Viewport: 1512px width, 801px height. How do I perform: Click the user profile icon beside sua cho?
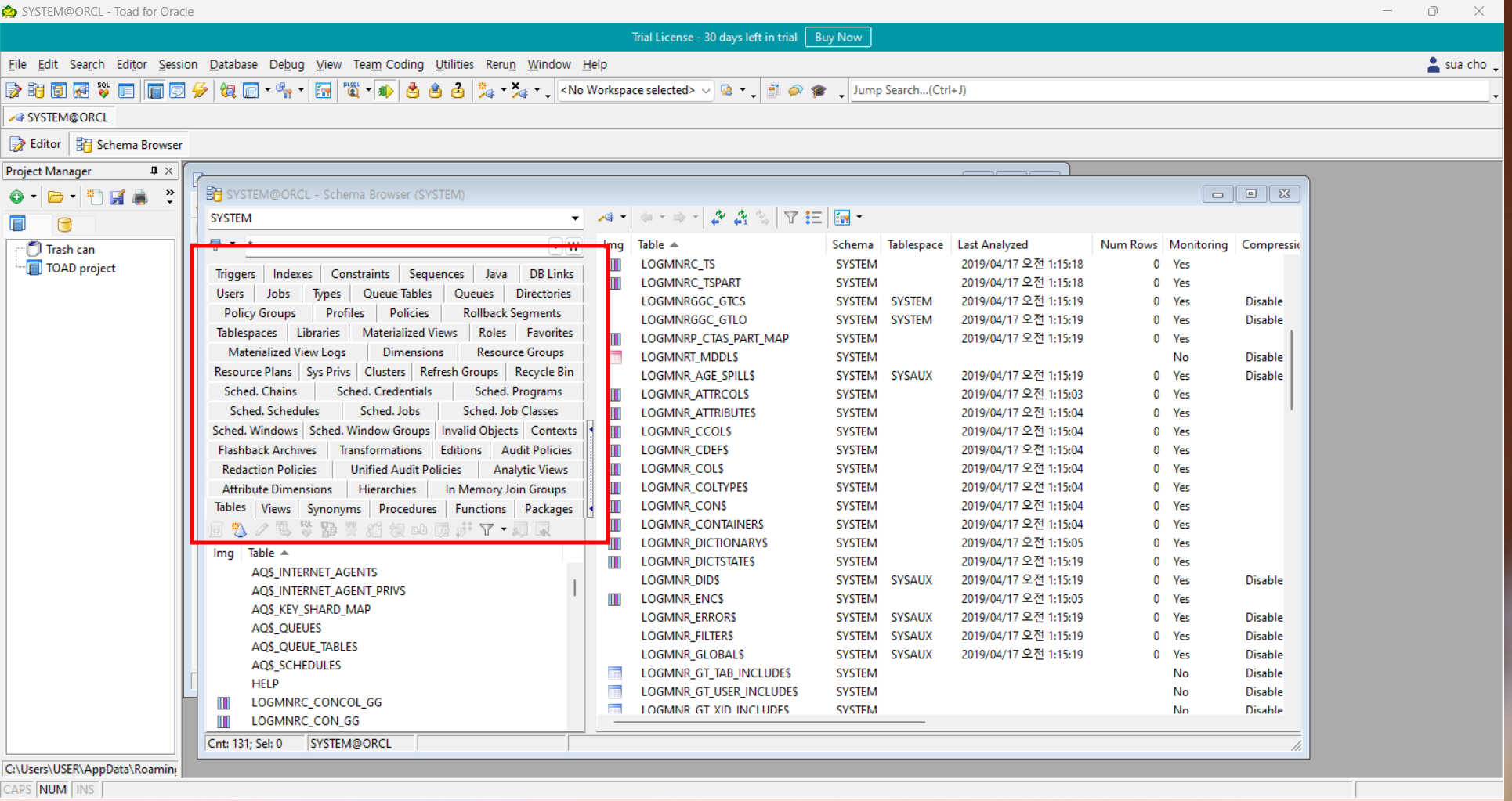tap(1433, 65)
